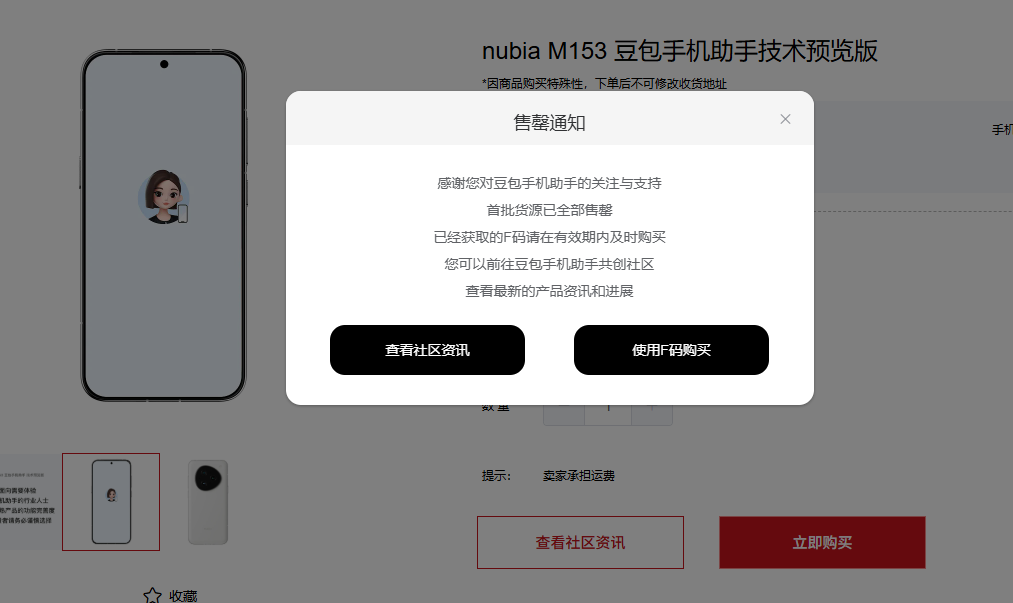The height and width of the screenshot is (603, 1013).
Task: Click the 卖家承担运费 shipping note
Action: [x=579, y=476]
